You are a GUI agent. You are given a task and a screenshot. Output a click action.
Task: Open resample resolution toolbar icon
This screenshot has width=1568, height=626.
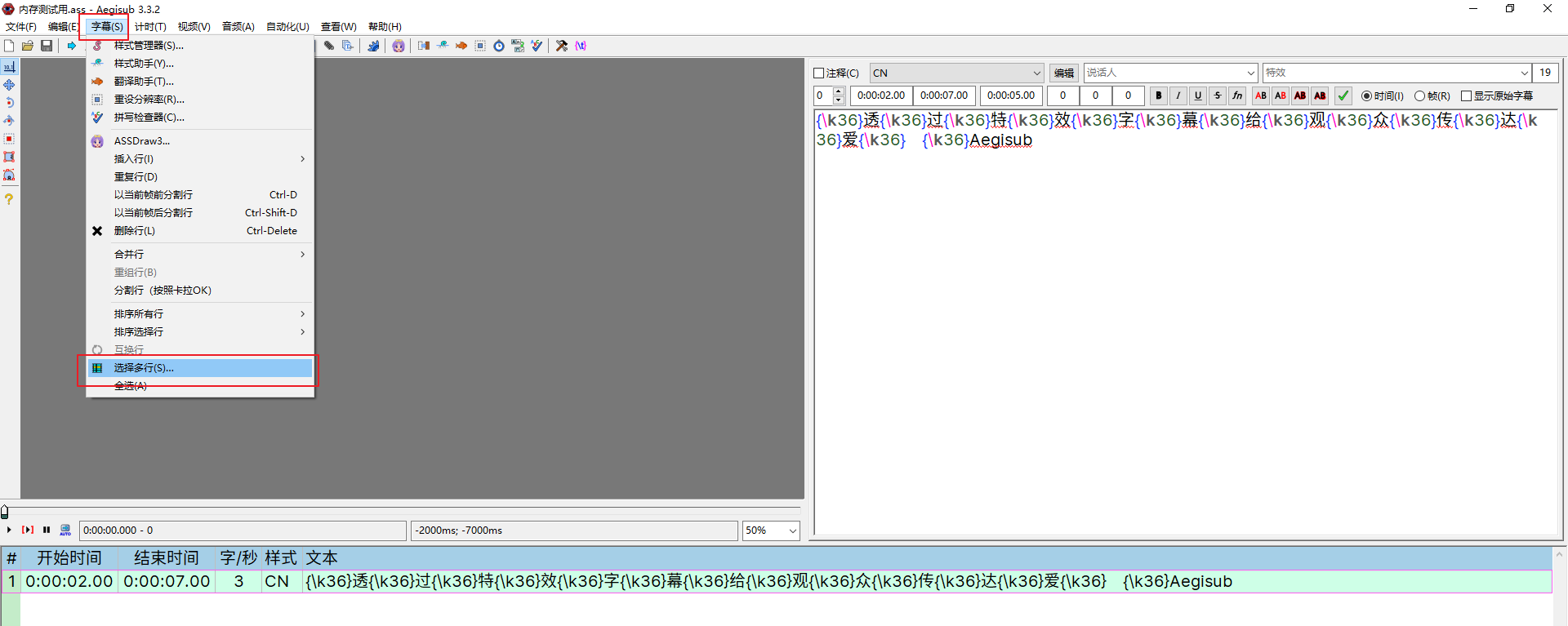coord(480,46)
